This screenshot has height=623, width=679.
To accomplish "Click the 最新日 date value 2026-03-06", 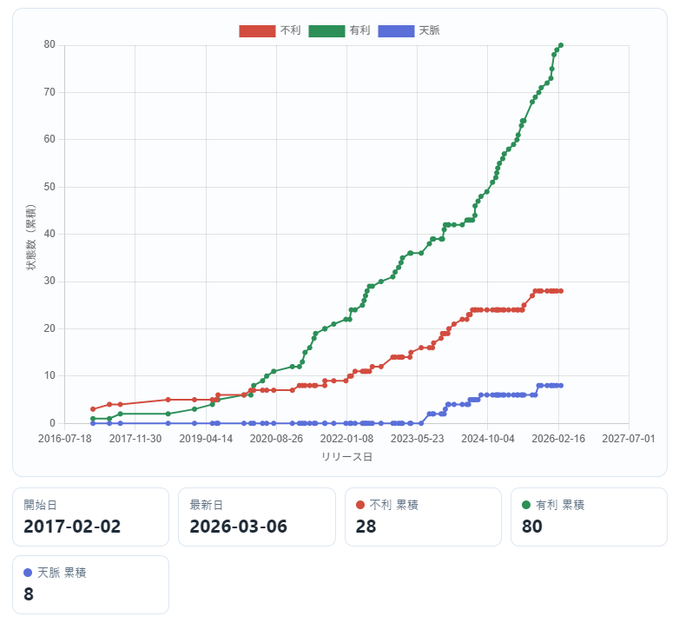I will coord(238,527).
